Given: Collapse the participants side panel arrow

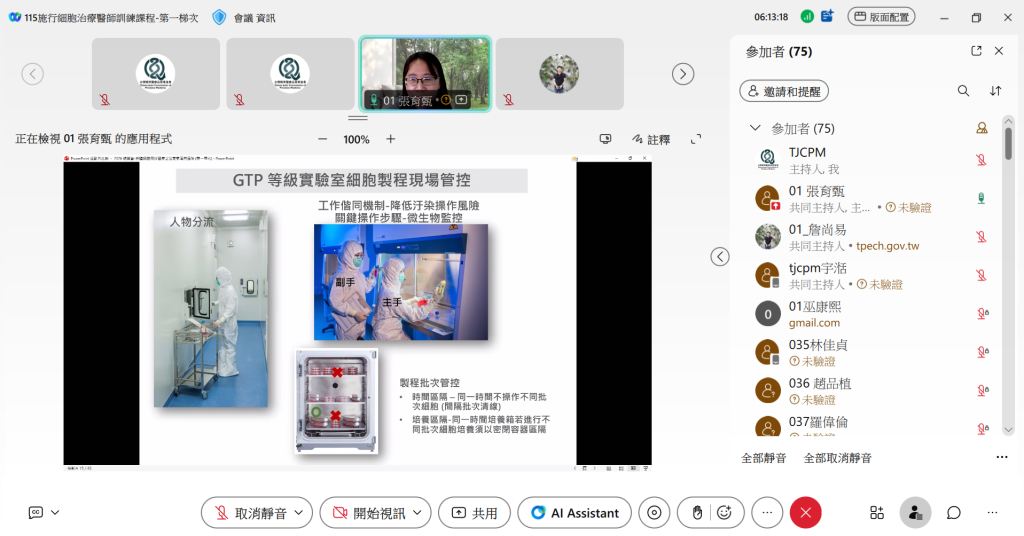Looking at the screenshot, I should coord(720,257).
